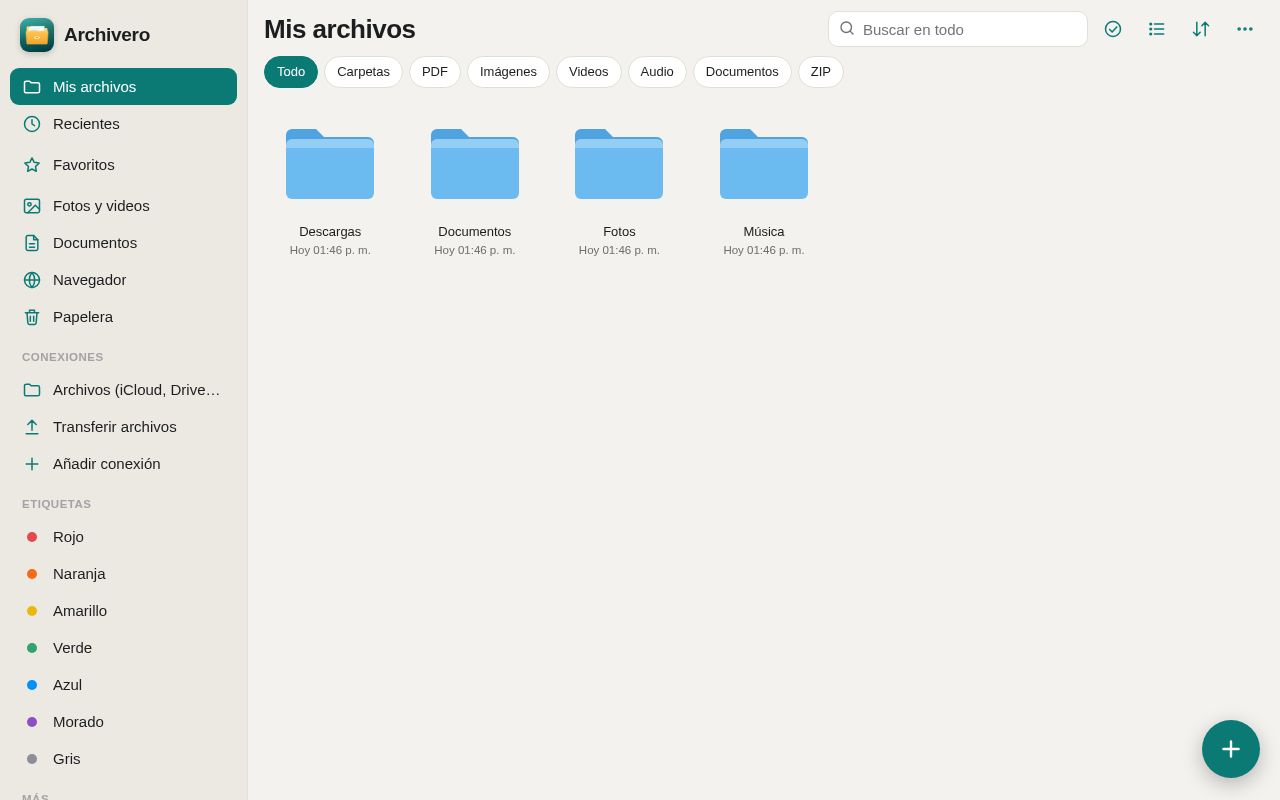Image resolution: width=1280 pixels, height=800 pixels.
Task: Open Documentos in the sidebar
Action: pyautogui.click(x=123, y=243)
